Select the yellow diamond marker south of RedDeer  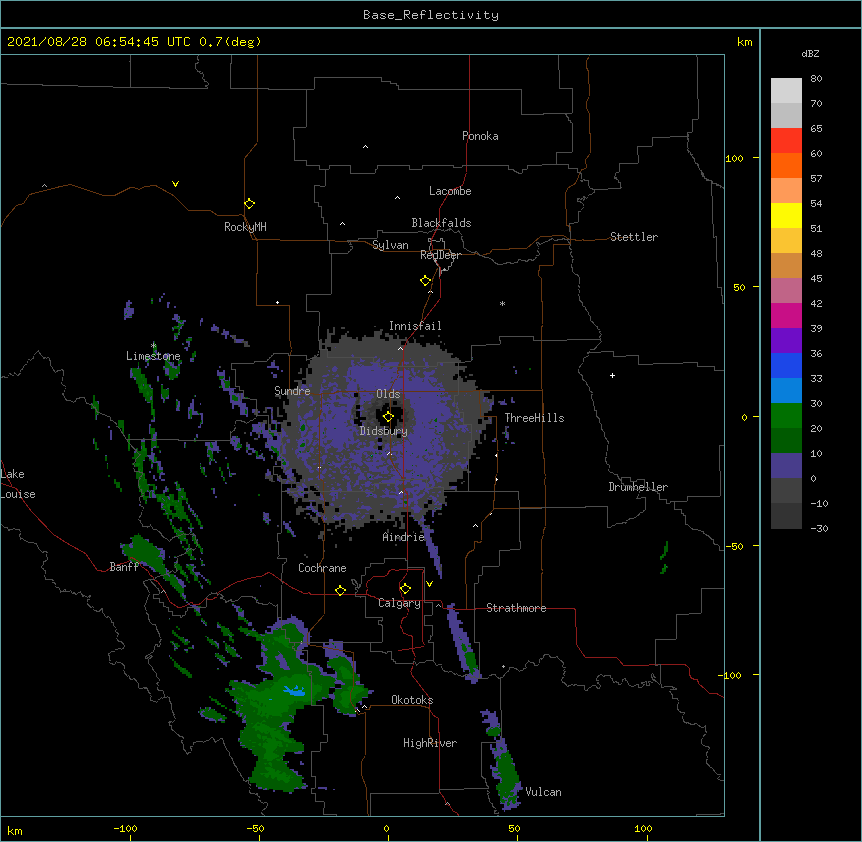point(425,281)
